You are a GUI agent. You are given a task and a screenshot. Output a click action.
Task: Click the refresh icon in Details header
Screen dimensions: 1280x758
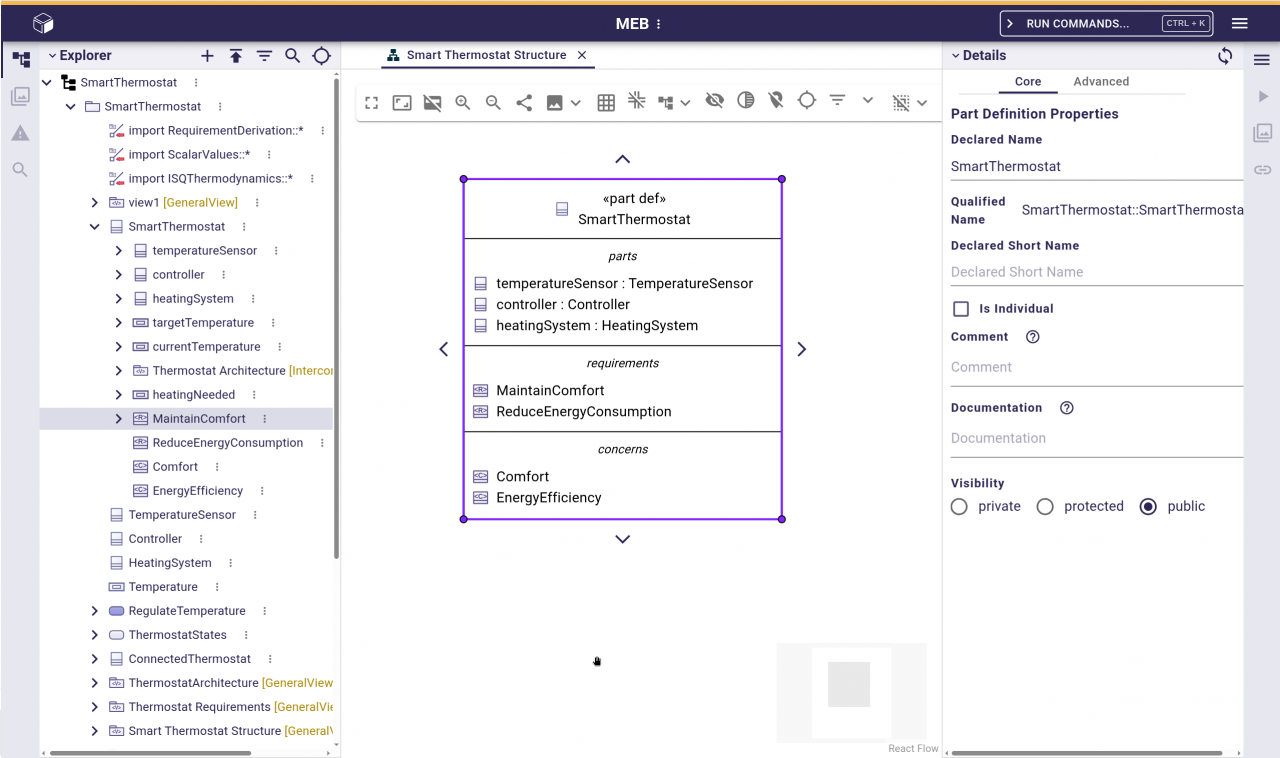1225,56
